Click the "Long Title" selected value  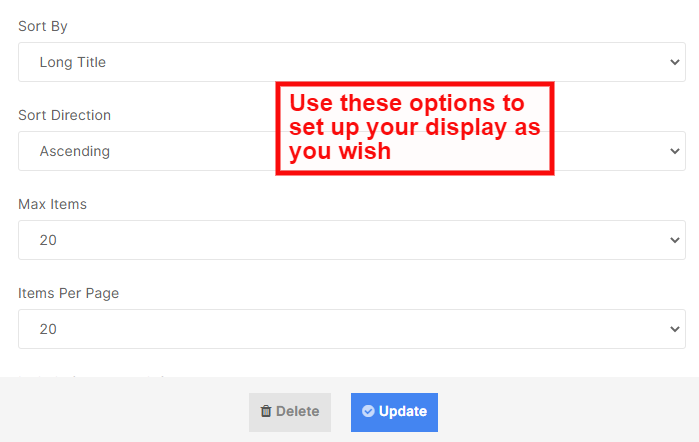[x=73, y=62]
